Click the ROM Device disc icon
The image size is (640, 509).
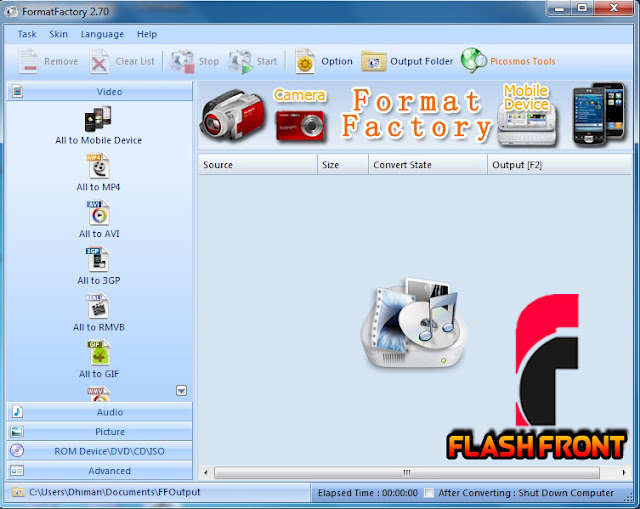coord(17,451)
